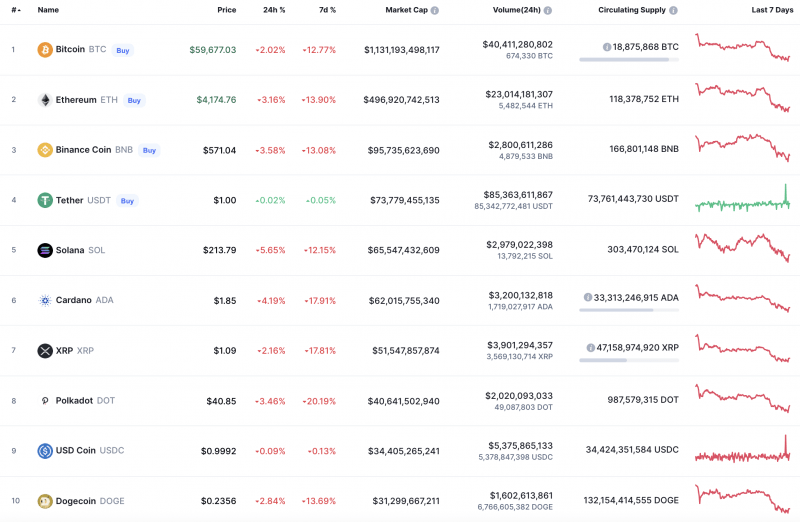Click the Binance Coin logo icon
800x522 pixels.
tap(45, 150)
